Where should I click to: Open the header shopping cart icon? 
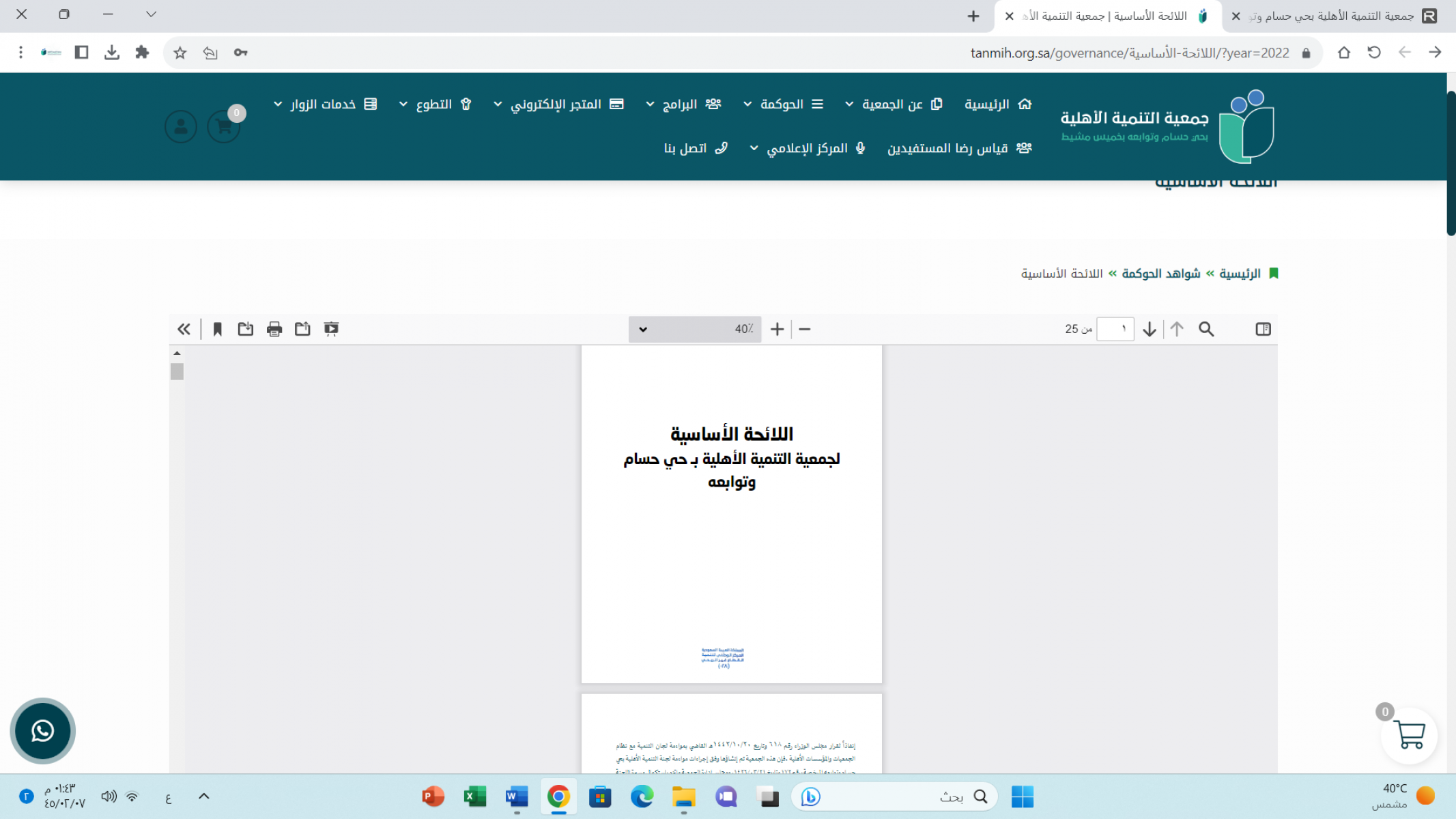(223, 126)
